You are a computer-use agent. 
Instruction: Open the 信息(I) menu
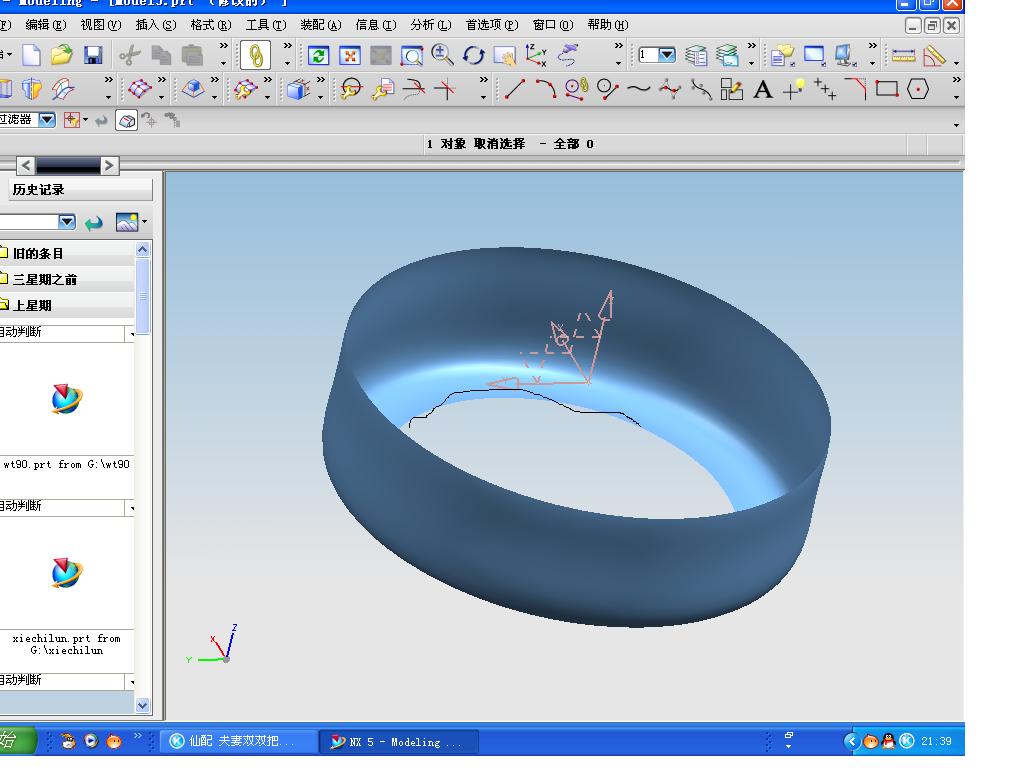pos(376,25)
